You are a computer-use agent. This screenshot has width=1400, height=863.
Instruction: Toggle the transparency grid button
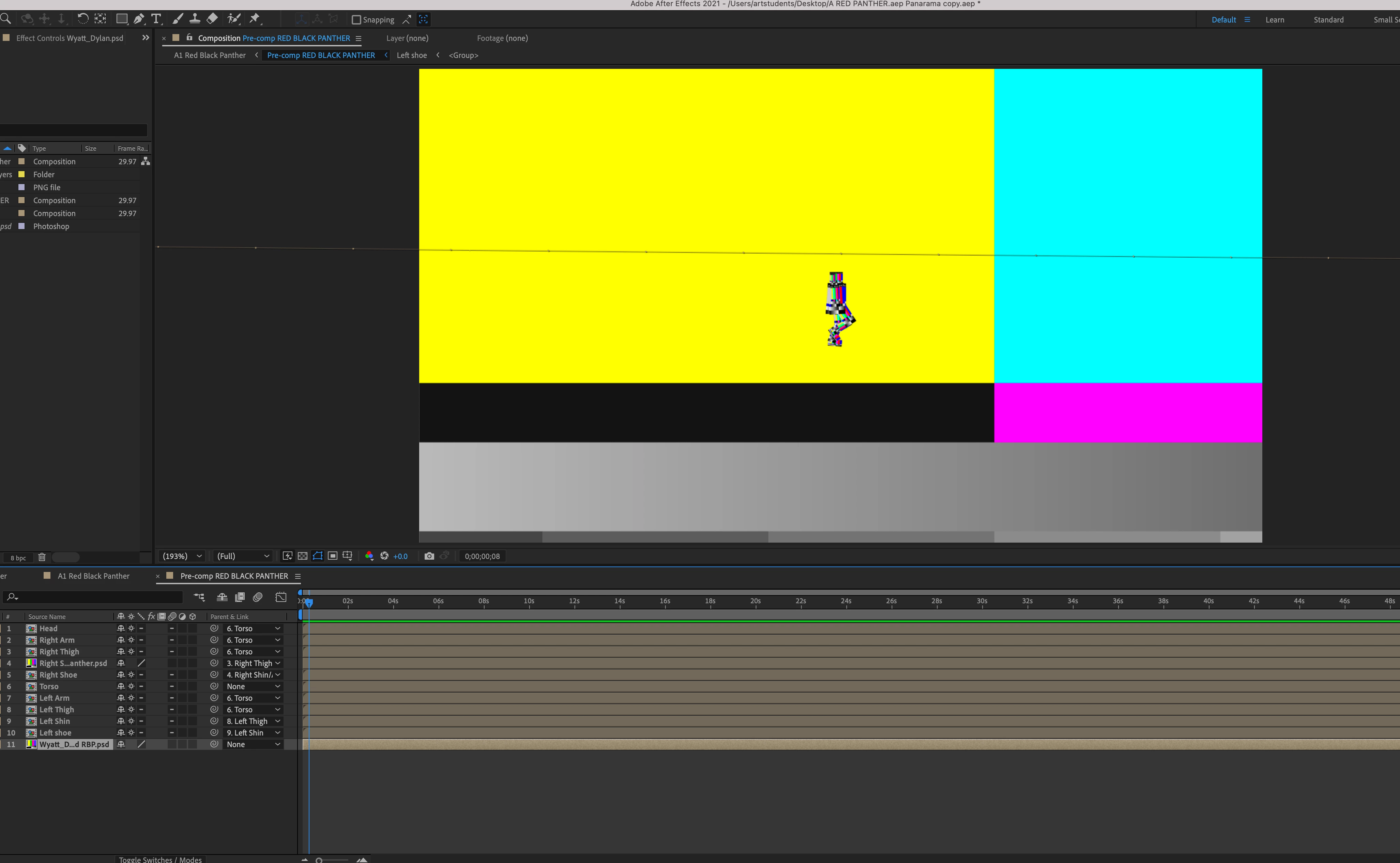303,556
